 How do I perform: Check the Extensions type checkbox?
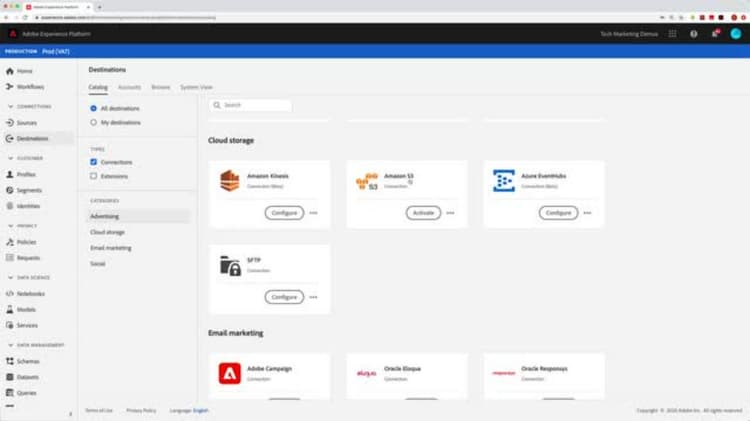tap(93, 176)
